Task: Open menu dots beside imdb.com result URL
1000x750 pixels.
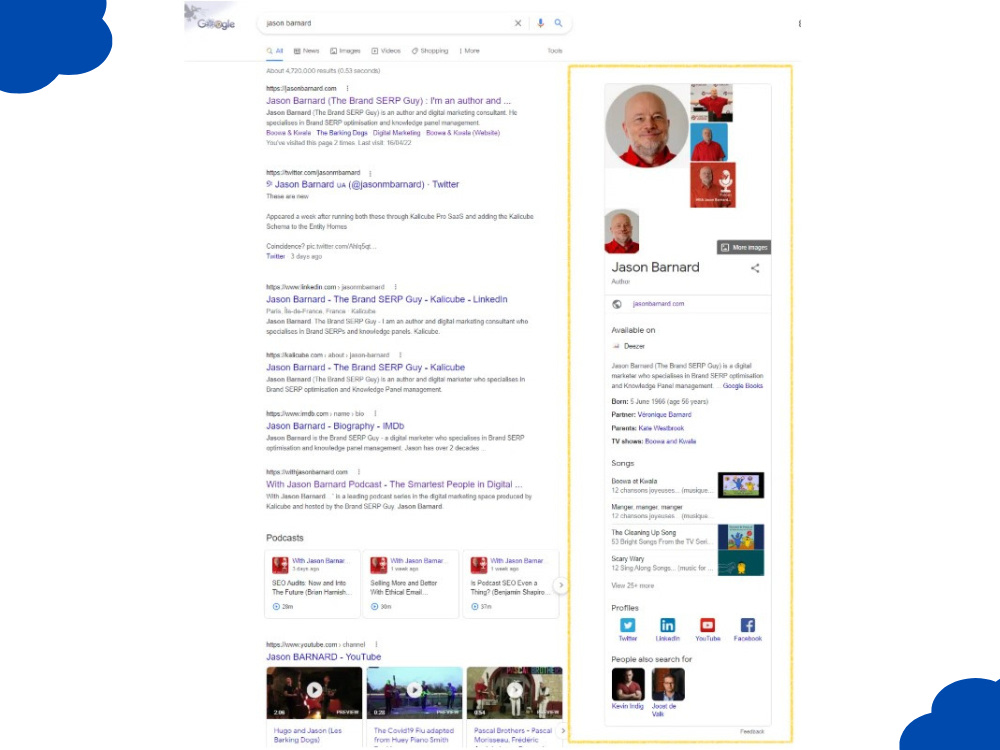Action: pyautogui.click(x=375, y=414)
